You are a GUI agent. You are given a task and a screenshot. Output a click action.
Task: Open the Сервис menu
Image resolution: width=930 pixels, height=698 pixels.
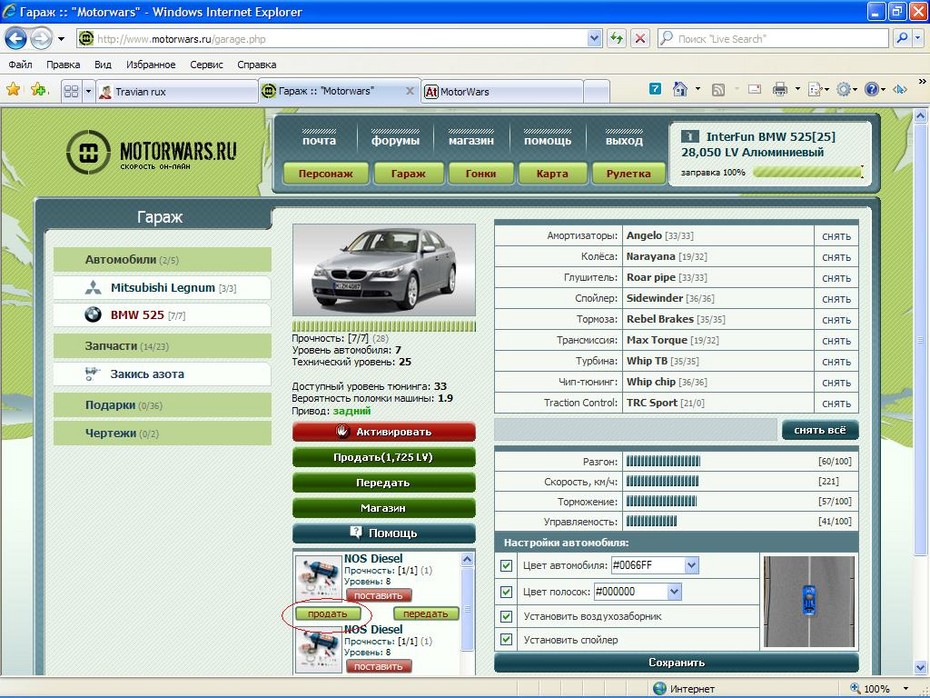(x=206, y=65)
